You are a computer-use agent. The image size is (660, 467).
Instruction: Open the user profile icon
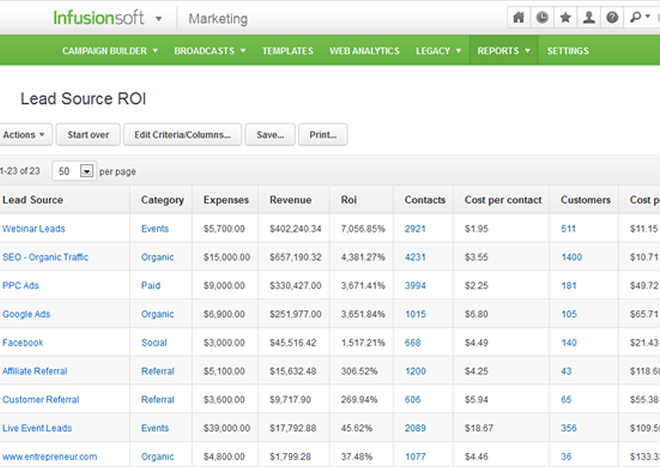589,18
